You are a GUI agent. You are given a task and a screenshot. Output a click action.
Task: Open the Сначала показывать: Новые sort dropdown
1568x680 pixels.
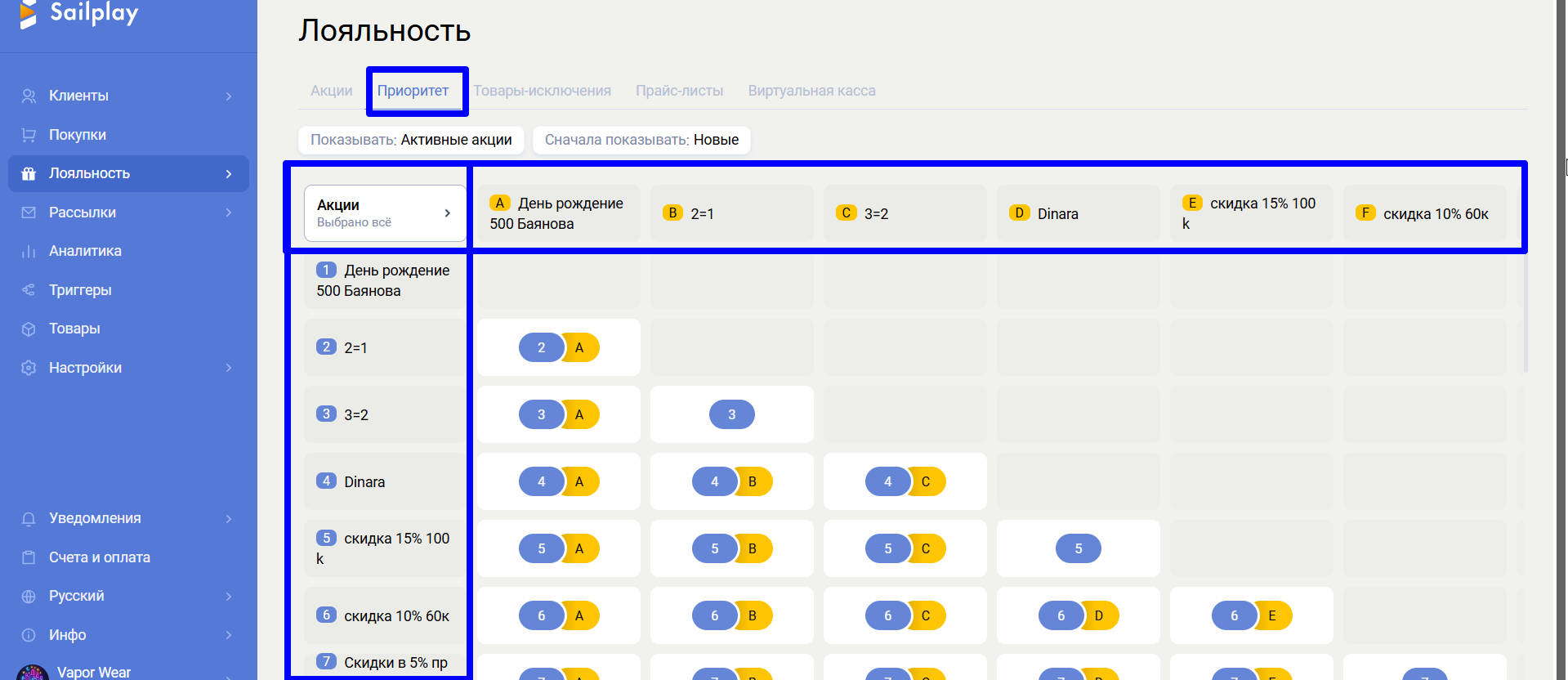(641, 140)
